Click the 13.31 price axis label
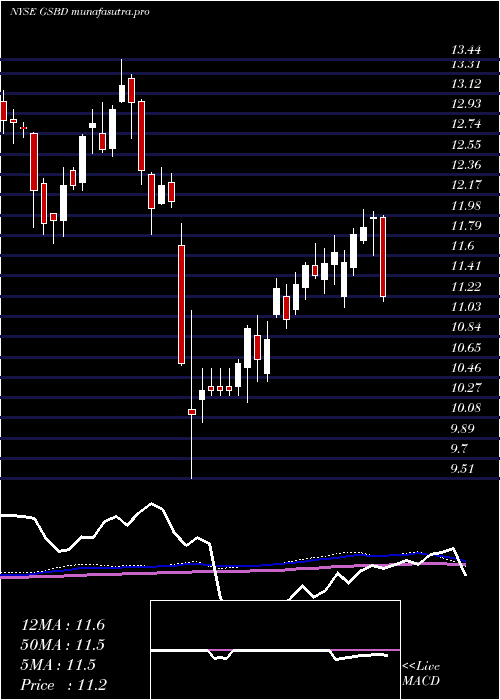Viewport: 500px width, 700px height. point(466,64)
